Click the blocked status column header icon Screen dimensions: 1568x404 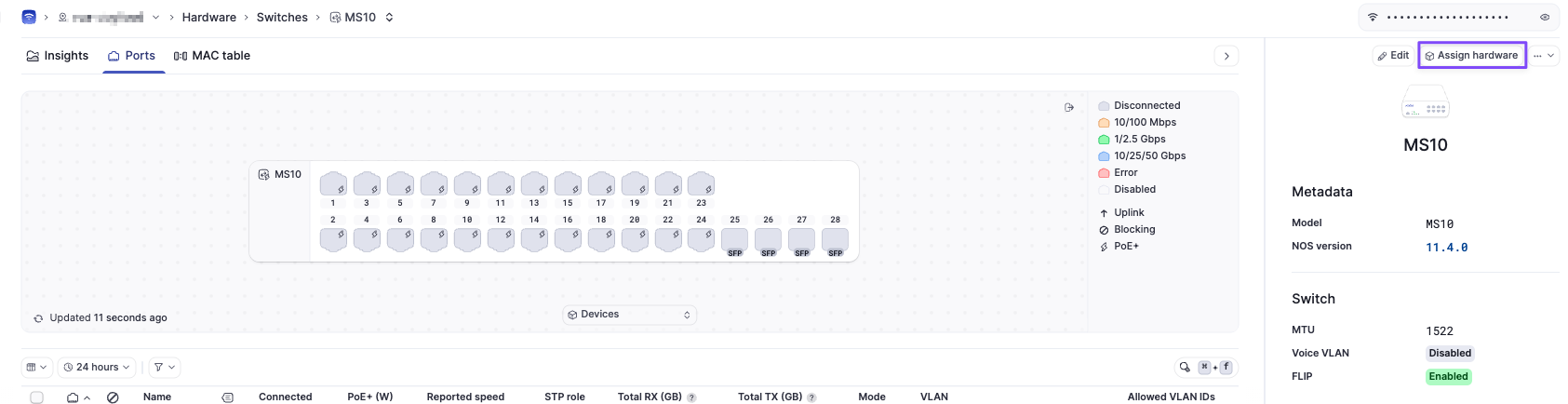tap(113, 397)
